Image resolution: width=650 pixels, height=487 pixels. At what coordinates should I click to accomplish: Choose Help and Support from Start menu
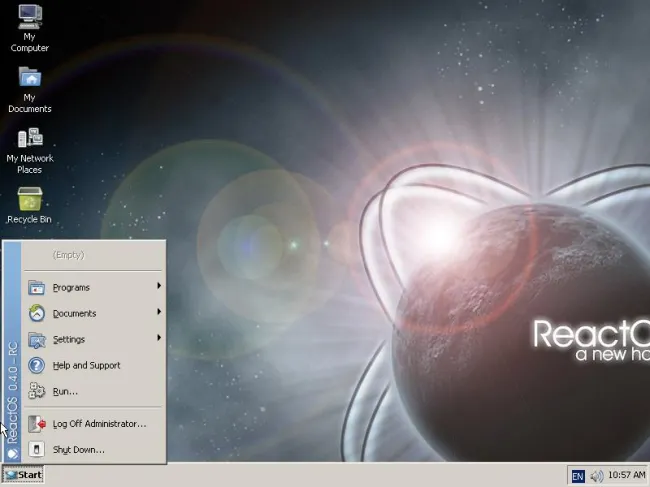tap(94, 366)
